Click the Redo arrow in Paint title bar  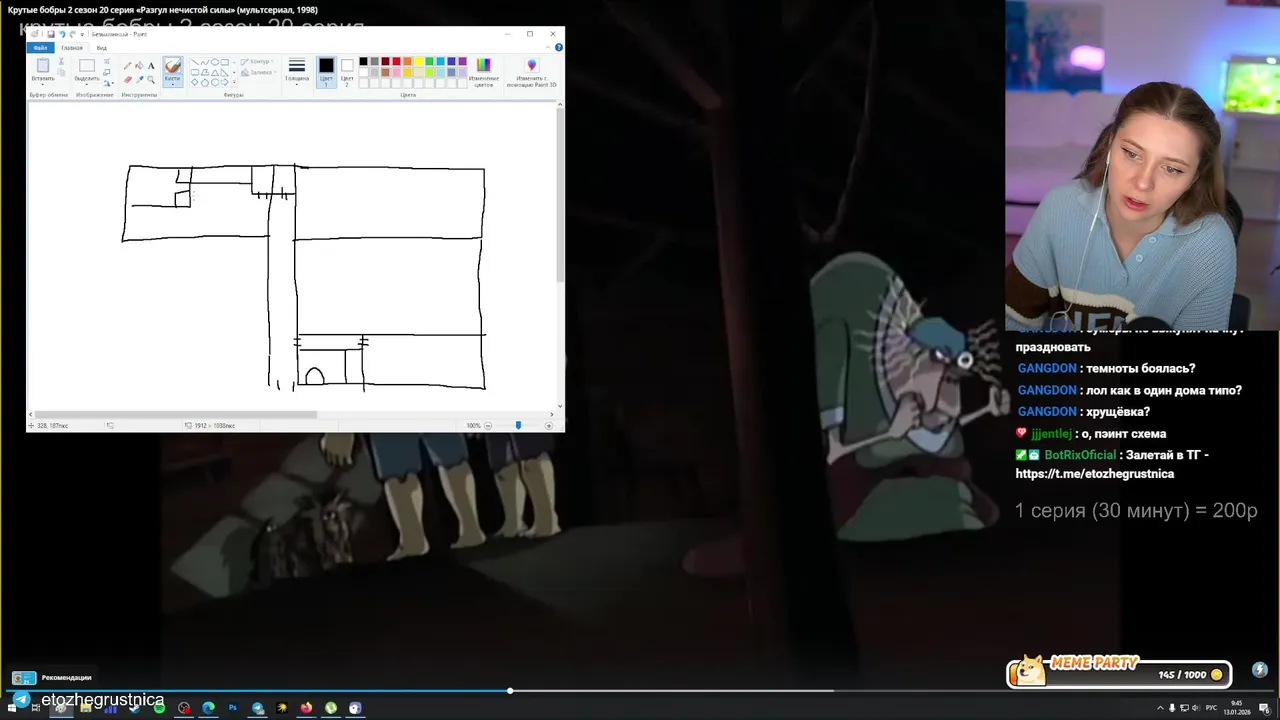click(72, 34)
